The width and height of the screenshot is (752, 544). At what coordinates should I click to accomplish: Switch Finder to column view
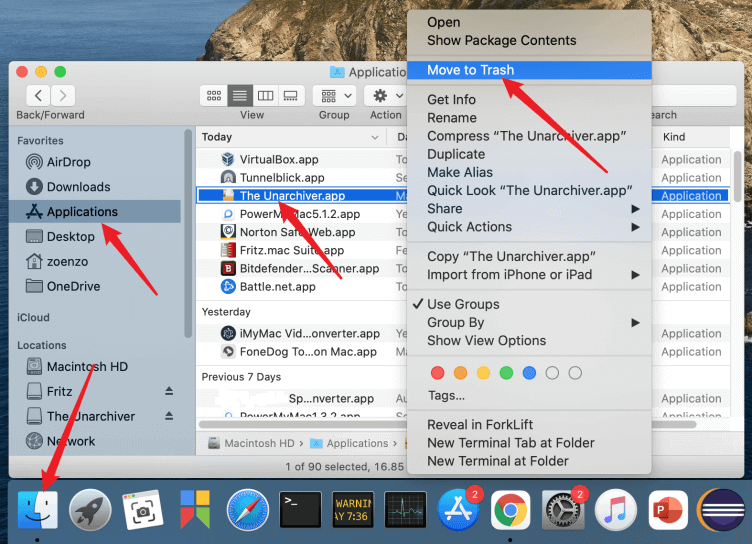265,95
